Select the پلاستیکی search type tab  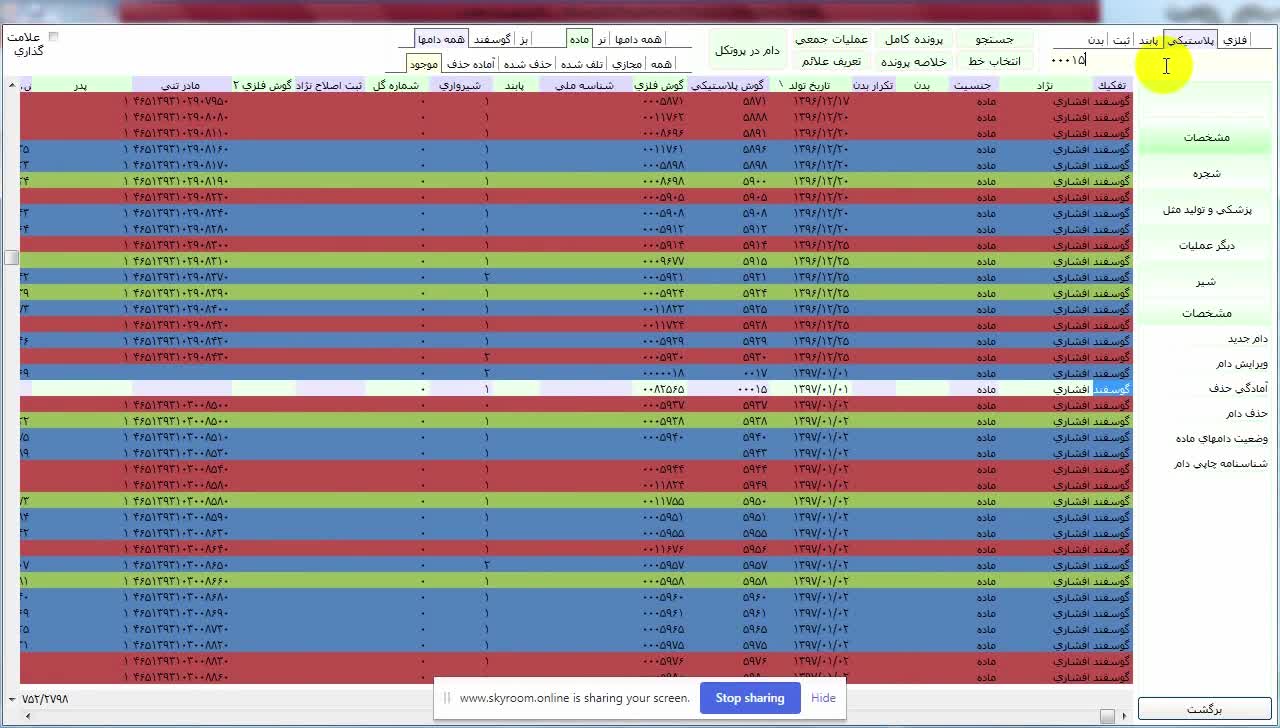(x=1190, y=40)
